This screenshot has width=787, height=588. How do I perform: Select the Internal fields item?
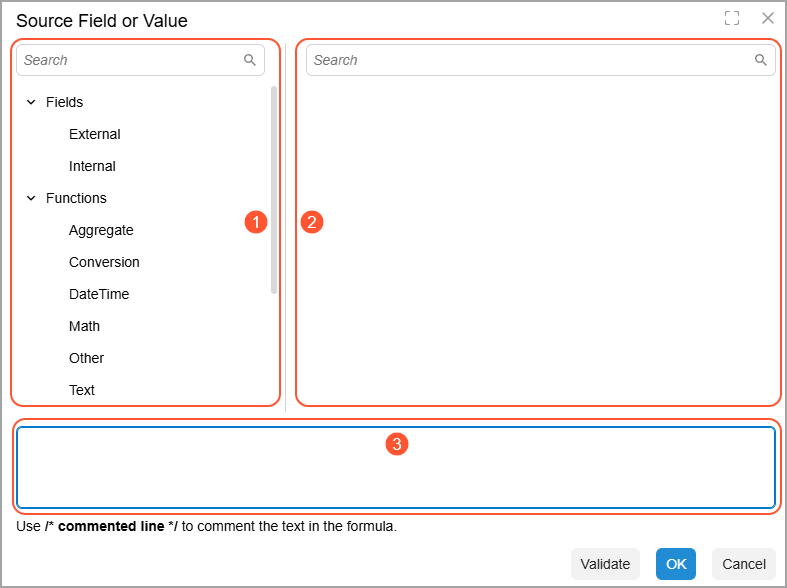tap(92, 166)
